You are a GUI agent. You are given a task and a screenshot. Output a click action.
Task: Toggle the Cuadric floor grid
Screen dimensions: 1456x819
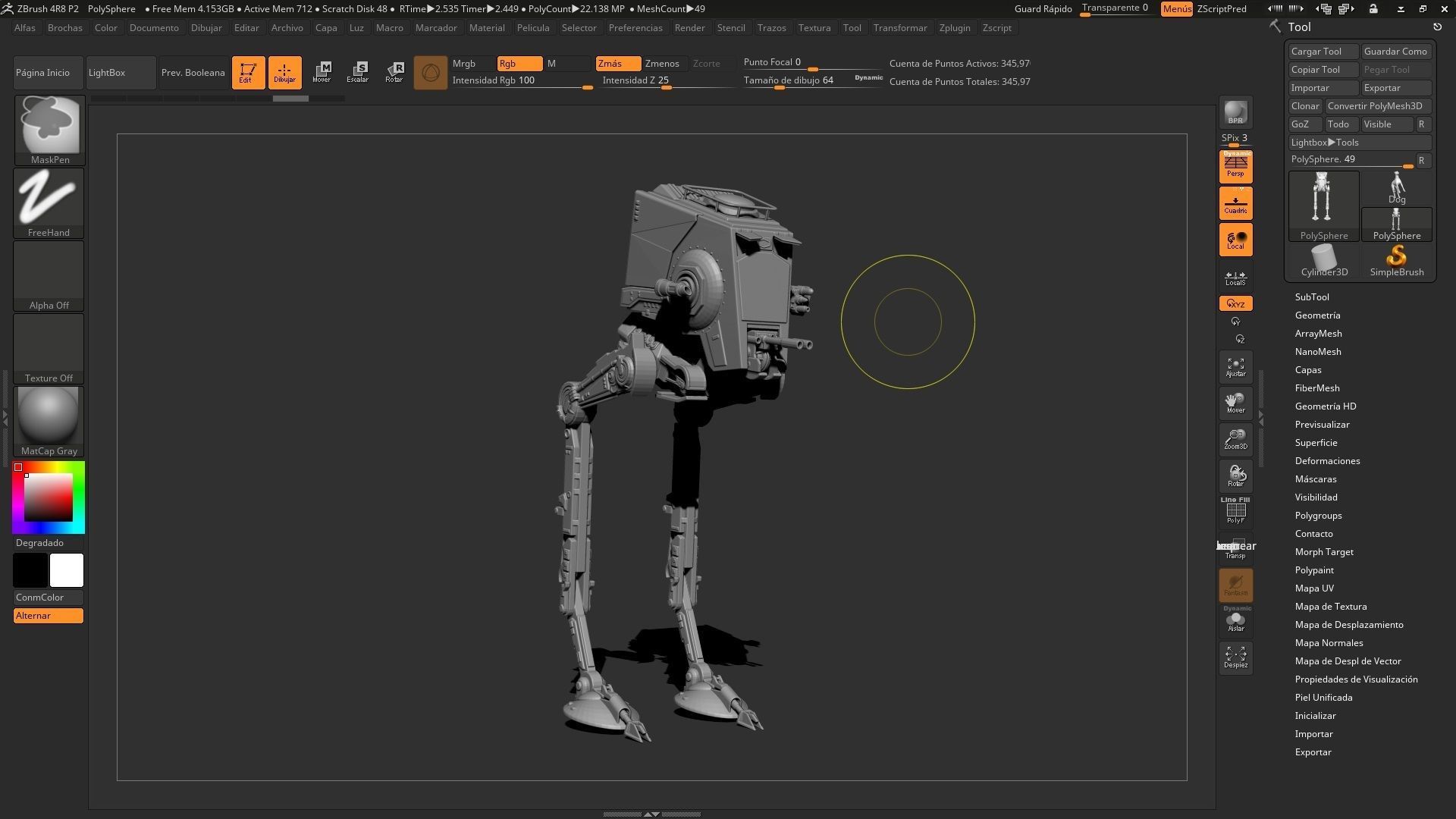click(1235, 203)
